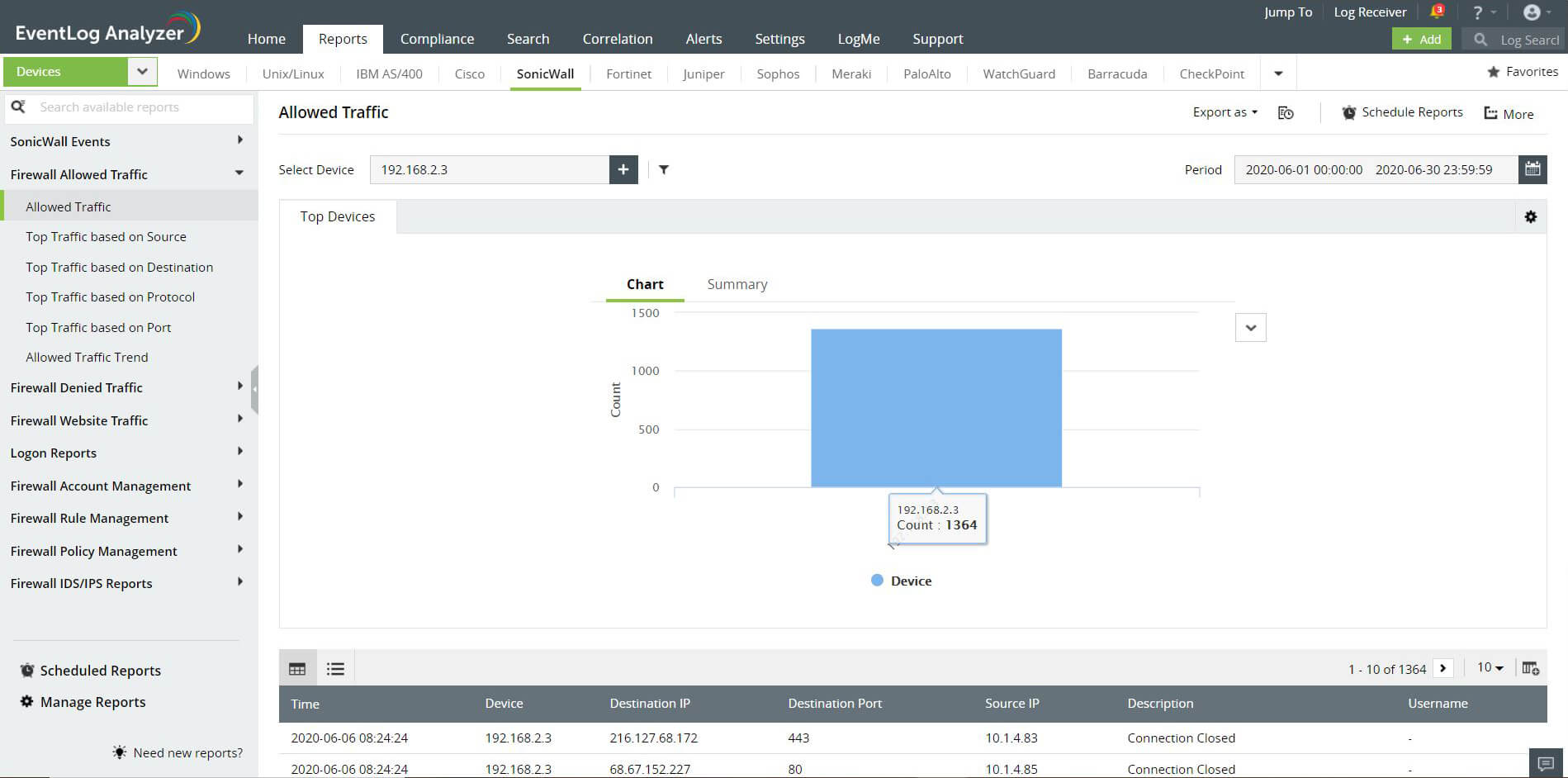The height and width of the screenshot is (778, 1568).
Task: Open the Devices dropdown arrow
Action: pyautogui.click(x=142, y=71)
